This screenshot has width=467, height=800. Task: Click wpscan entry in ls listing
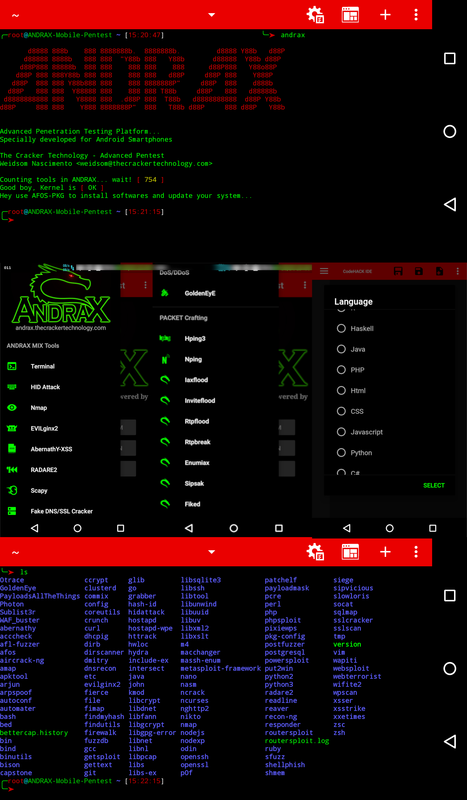[x=345, y=692]
